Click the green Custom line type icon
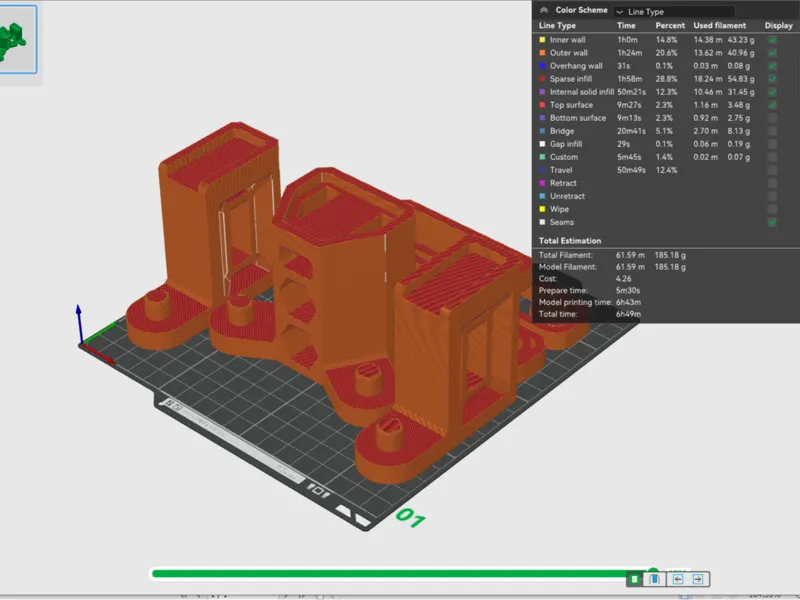Screen dimensions: 800x600 (x=542, y=157)
